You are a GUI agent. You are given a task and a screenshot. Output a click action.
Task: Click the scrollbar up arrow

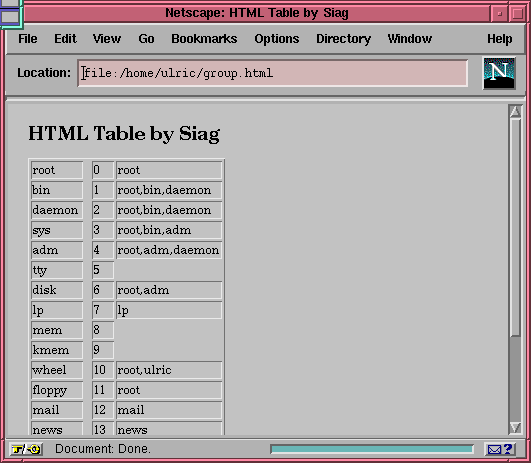tap(515, 111)
